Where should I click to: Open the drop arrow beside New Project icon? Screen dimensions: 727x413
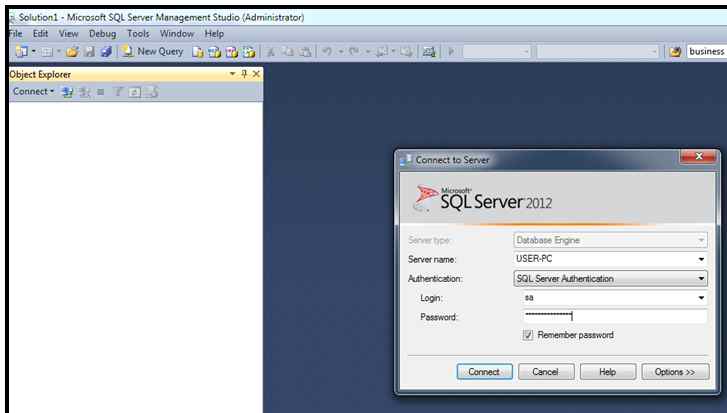[33, 51]
